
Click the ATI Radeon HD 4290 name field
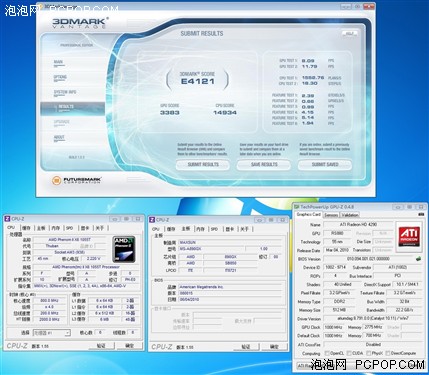[x=358, y=225]
